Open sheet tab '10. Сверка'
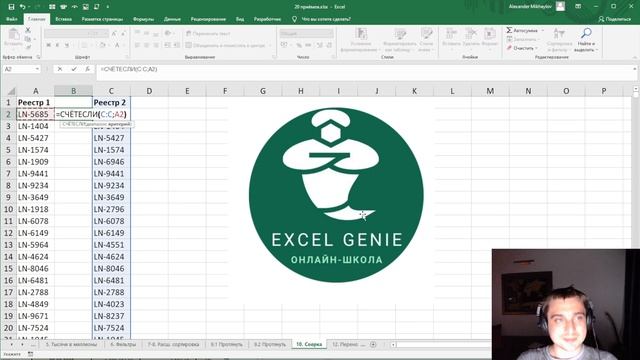Viewport: 640px width, 360px height. [309, 344]
